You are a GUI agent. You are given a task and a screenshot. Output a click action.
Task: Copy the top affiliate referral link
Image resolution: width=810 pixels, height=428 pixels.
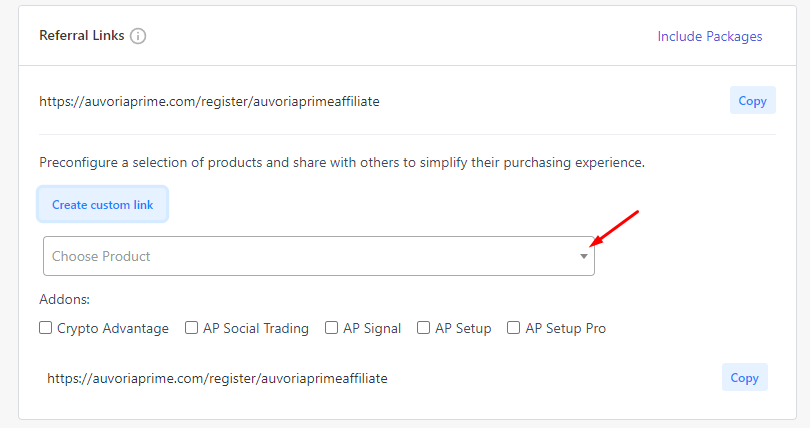[x=752, y=101]
